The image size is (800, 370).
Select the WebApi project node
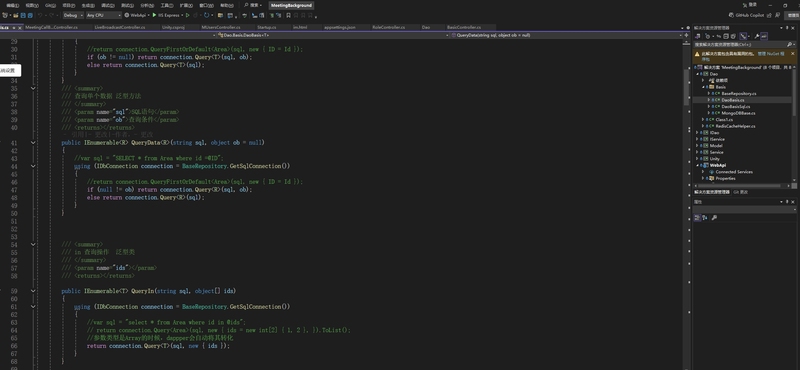coord(718,165)
